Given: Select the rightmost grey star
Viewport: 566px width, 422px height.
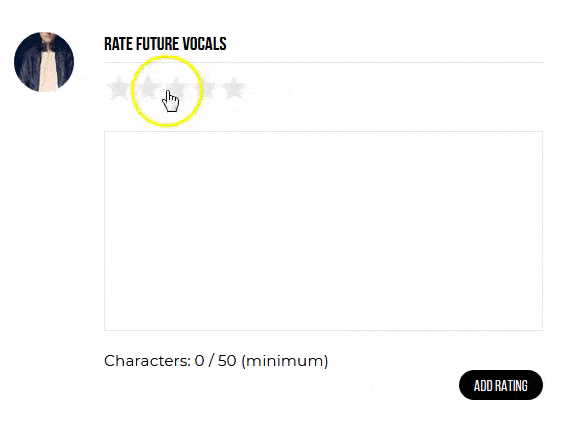Looking at the screenshot, I should tap(234, 88).
